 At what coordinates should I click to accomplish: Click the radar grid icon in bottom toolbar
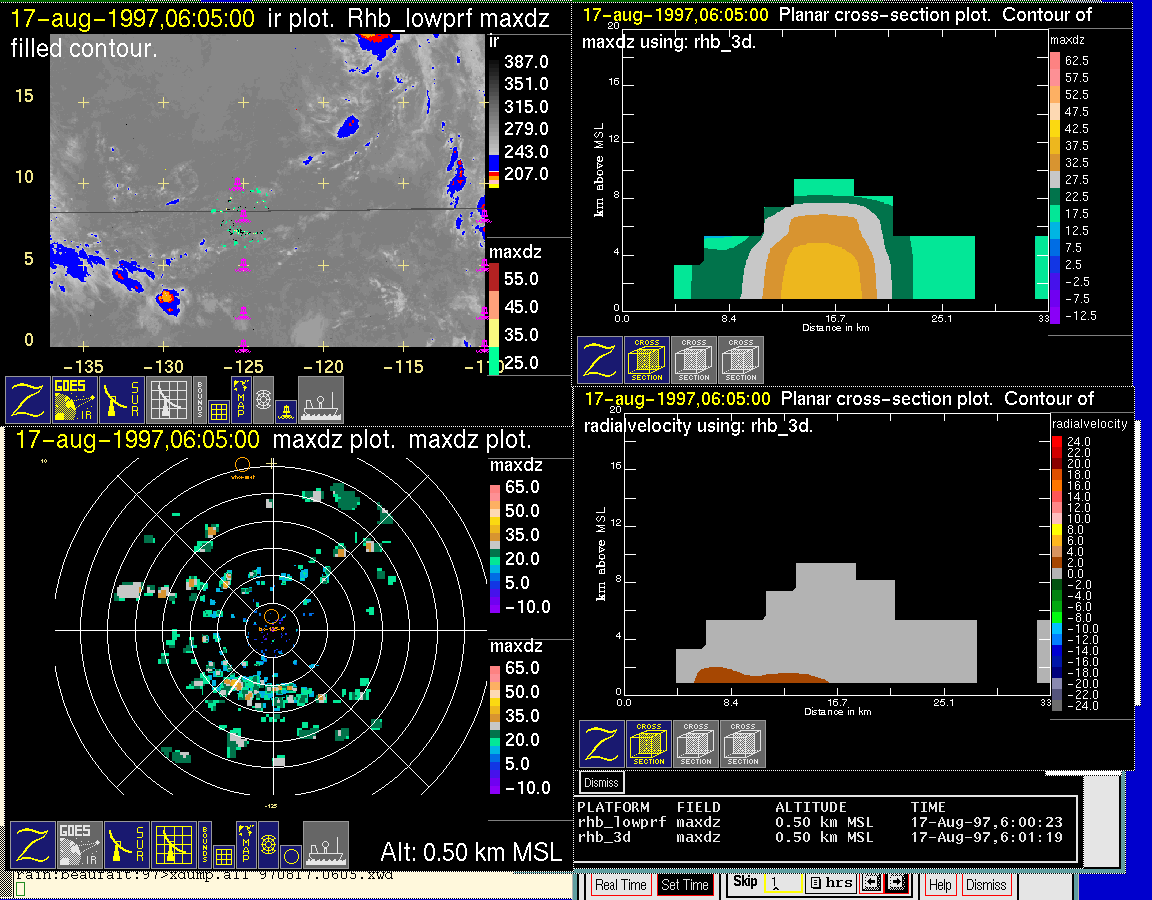(173, 844)
